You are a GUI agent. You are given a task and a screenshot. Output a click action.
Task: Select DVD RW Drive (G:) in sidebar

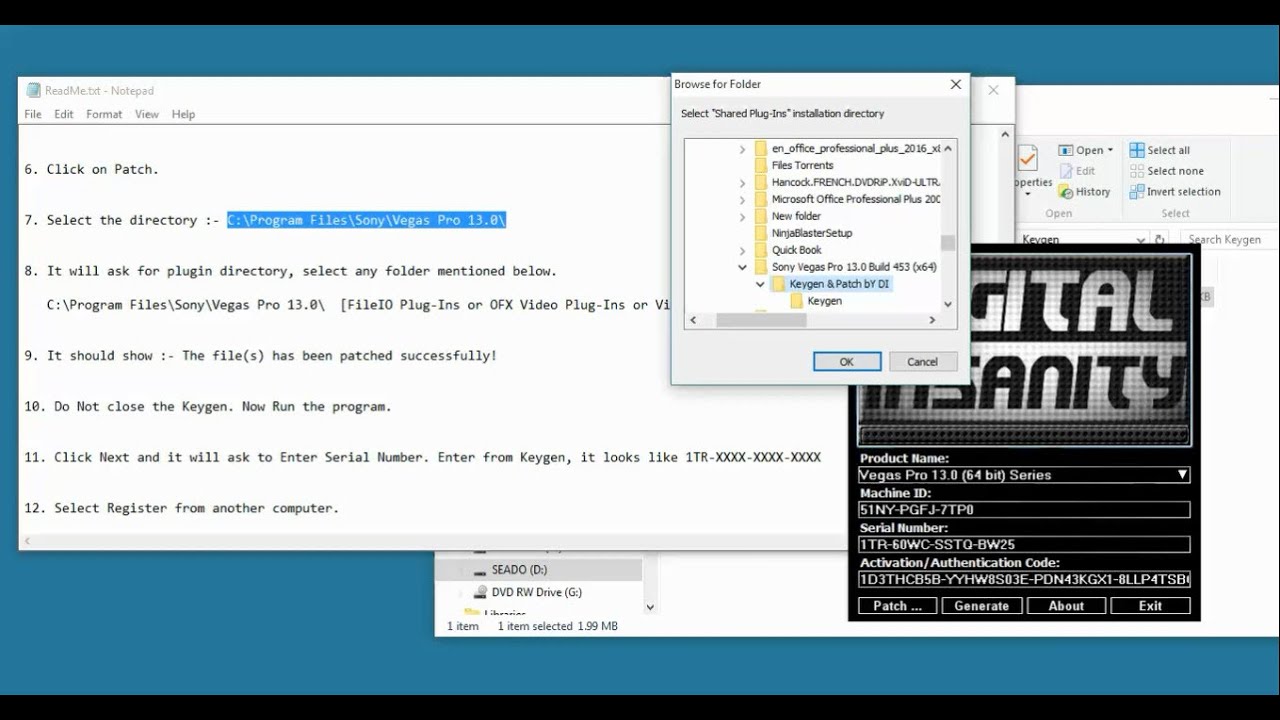pyautogui.click(x=536, y=592)
